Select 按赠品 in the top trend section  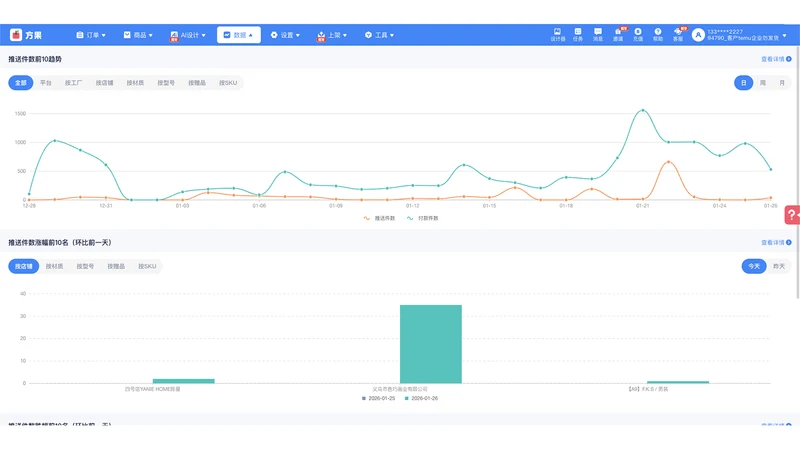[197, 83]
